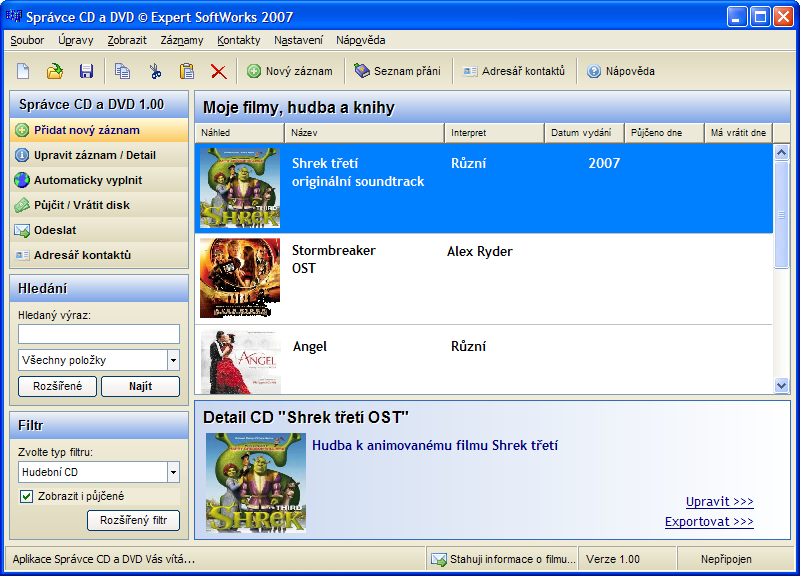The width and height of the screenshot is (800, 576).
Task: Click the Upravit >>> link
Action: tap(719, 502)
